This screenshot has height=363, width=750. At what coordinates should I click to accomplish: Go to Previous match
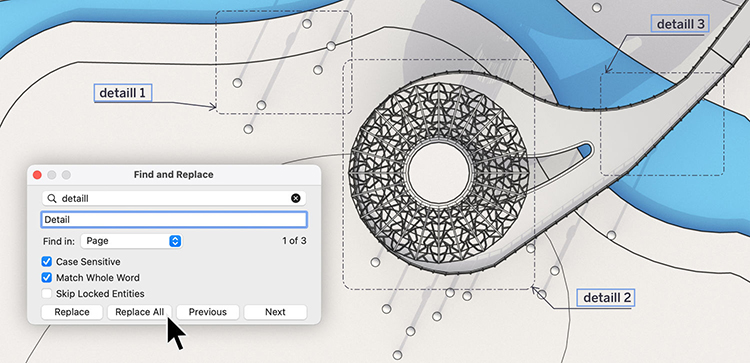(208, 312)
